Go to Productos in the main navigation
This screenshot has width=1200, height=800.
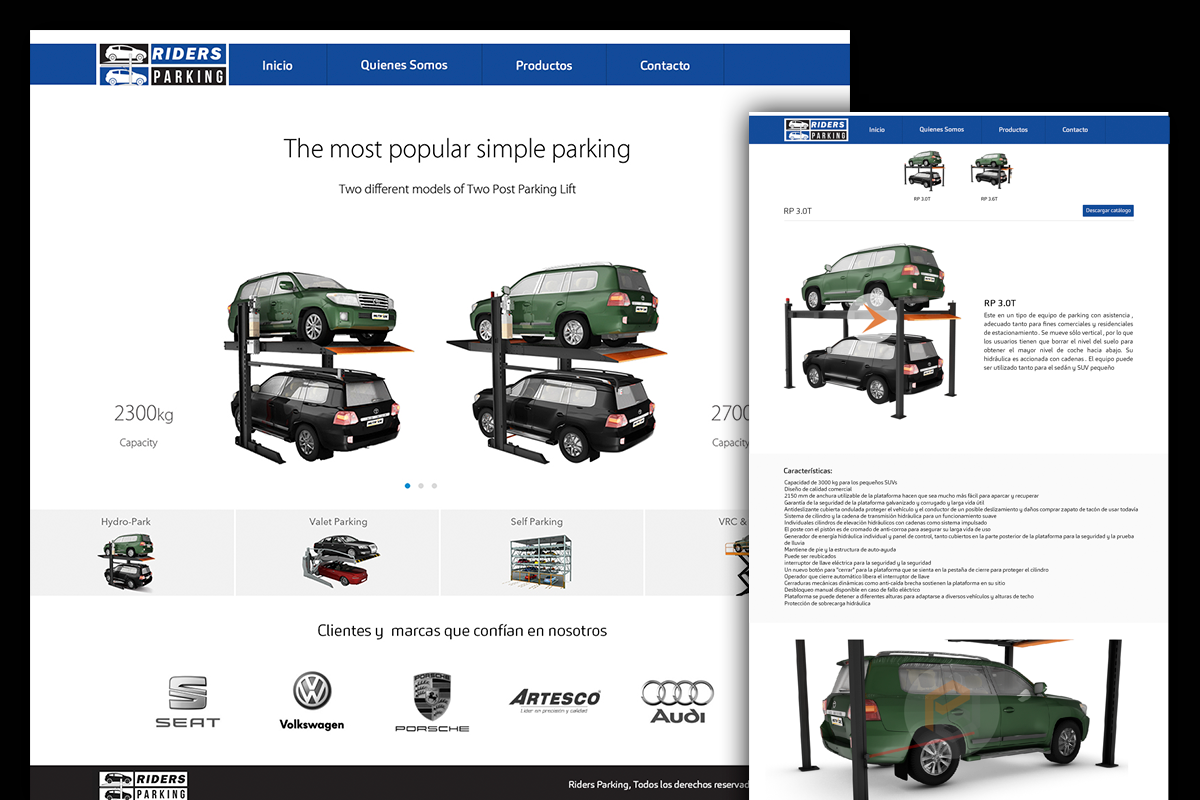[x=544, y=65]
